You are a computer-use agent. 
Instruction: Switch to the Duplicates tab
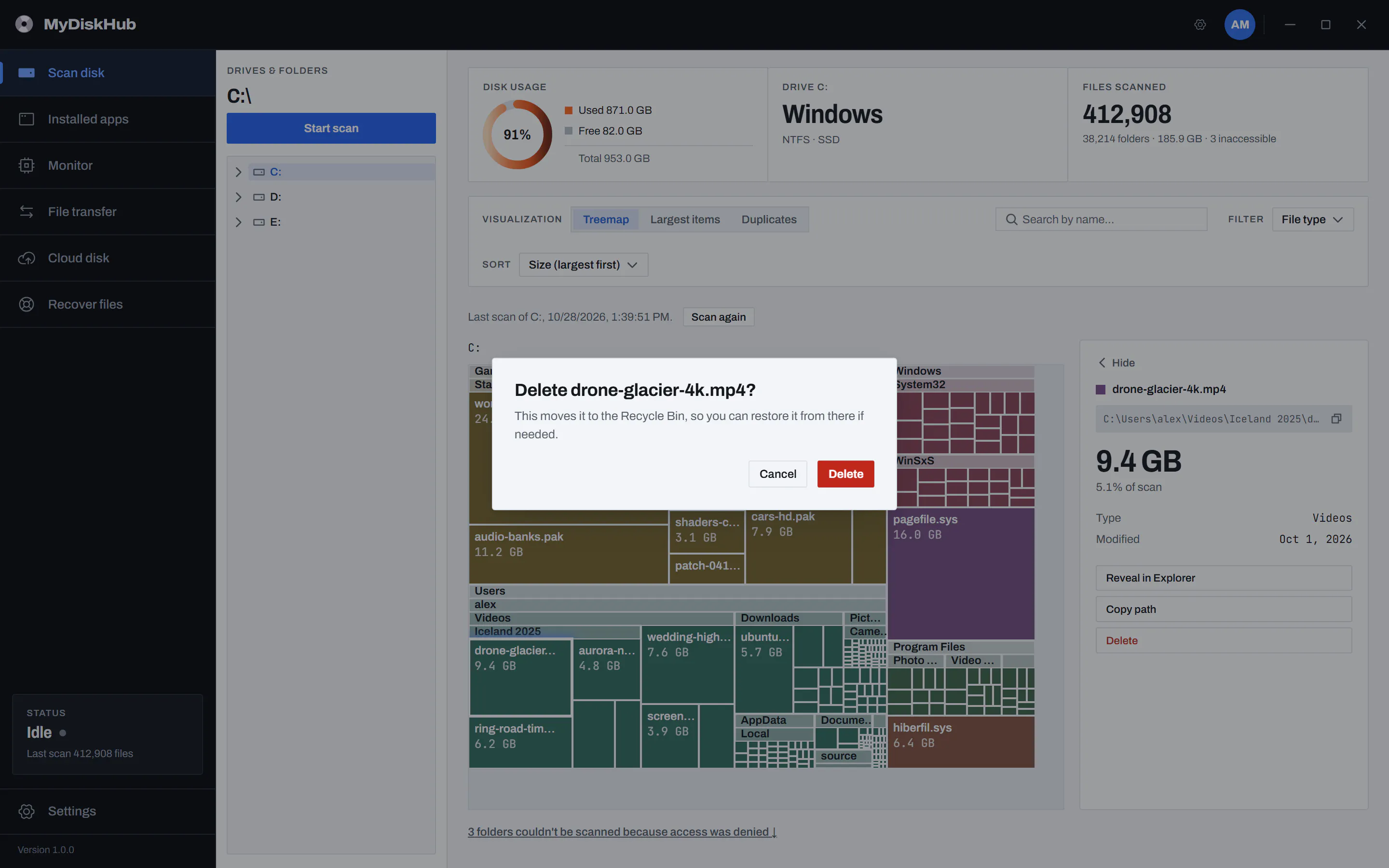coord(769,219)
